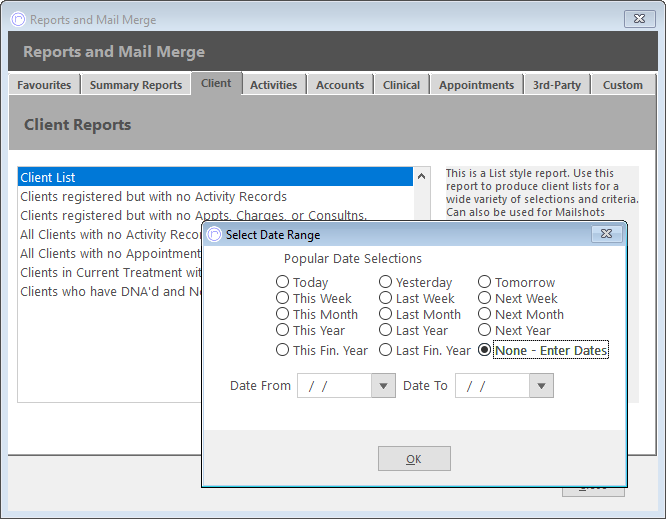Open the Date From calendar dropdown
This screenshot has height=519, width=666.
(383, 386)
